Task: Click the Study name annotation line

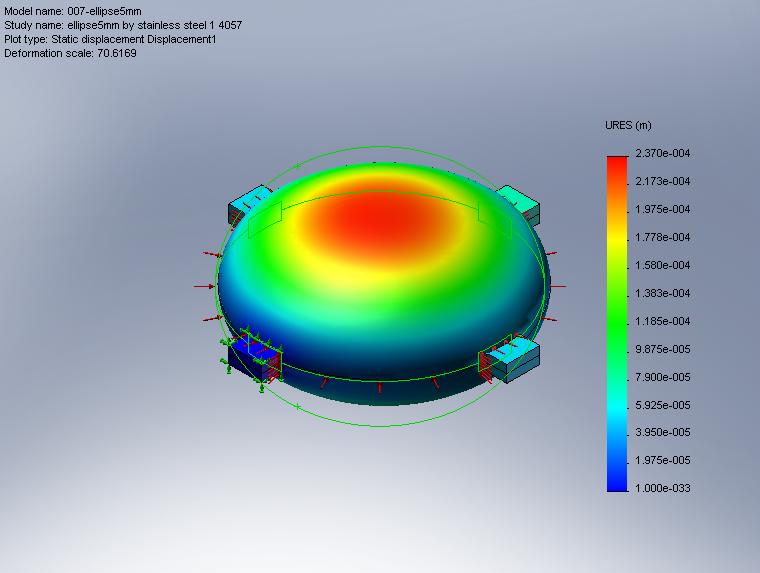Action: [122, 24]
